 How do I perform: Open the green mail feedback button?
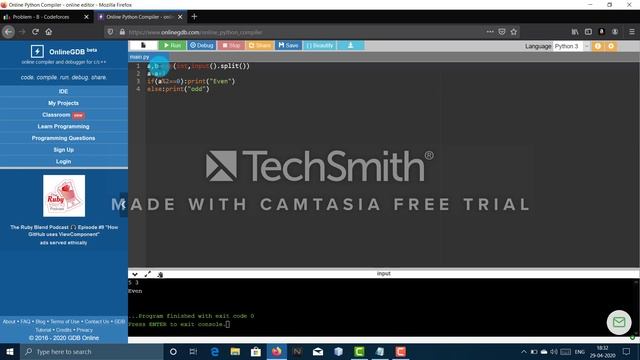pyautogui.click(x=619, y=322)
